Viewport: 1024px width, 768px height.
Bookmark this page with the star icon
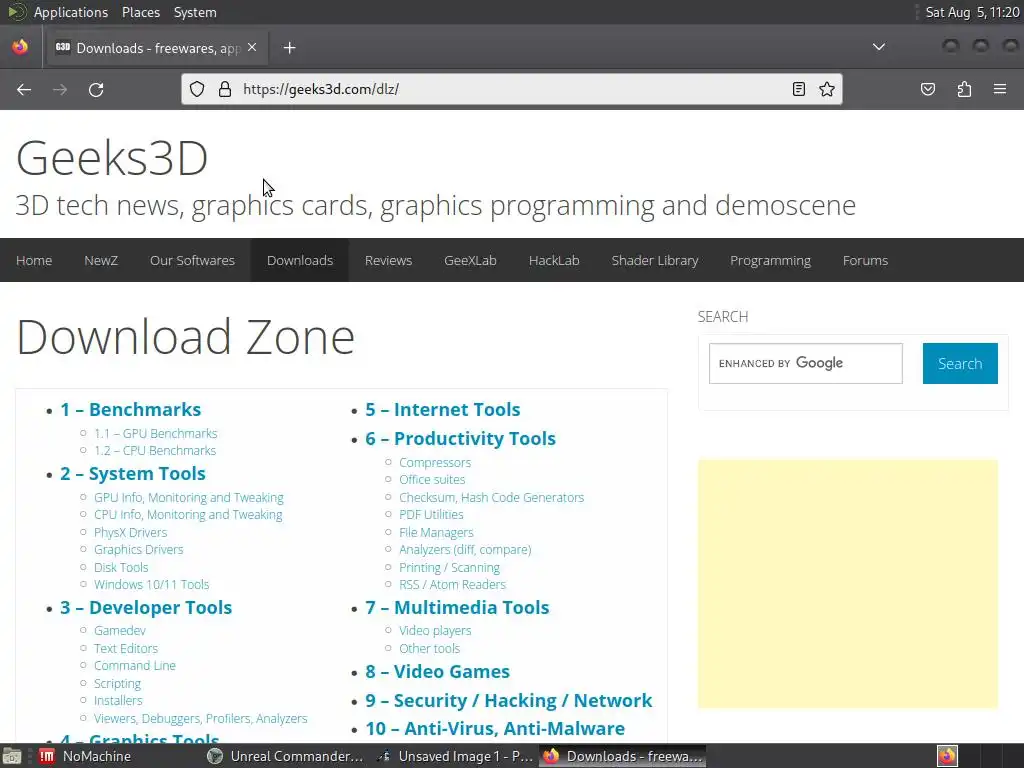tap(827, 89)
